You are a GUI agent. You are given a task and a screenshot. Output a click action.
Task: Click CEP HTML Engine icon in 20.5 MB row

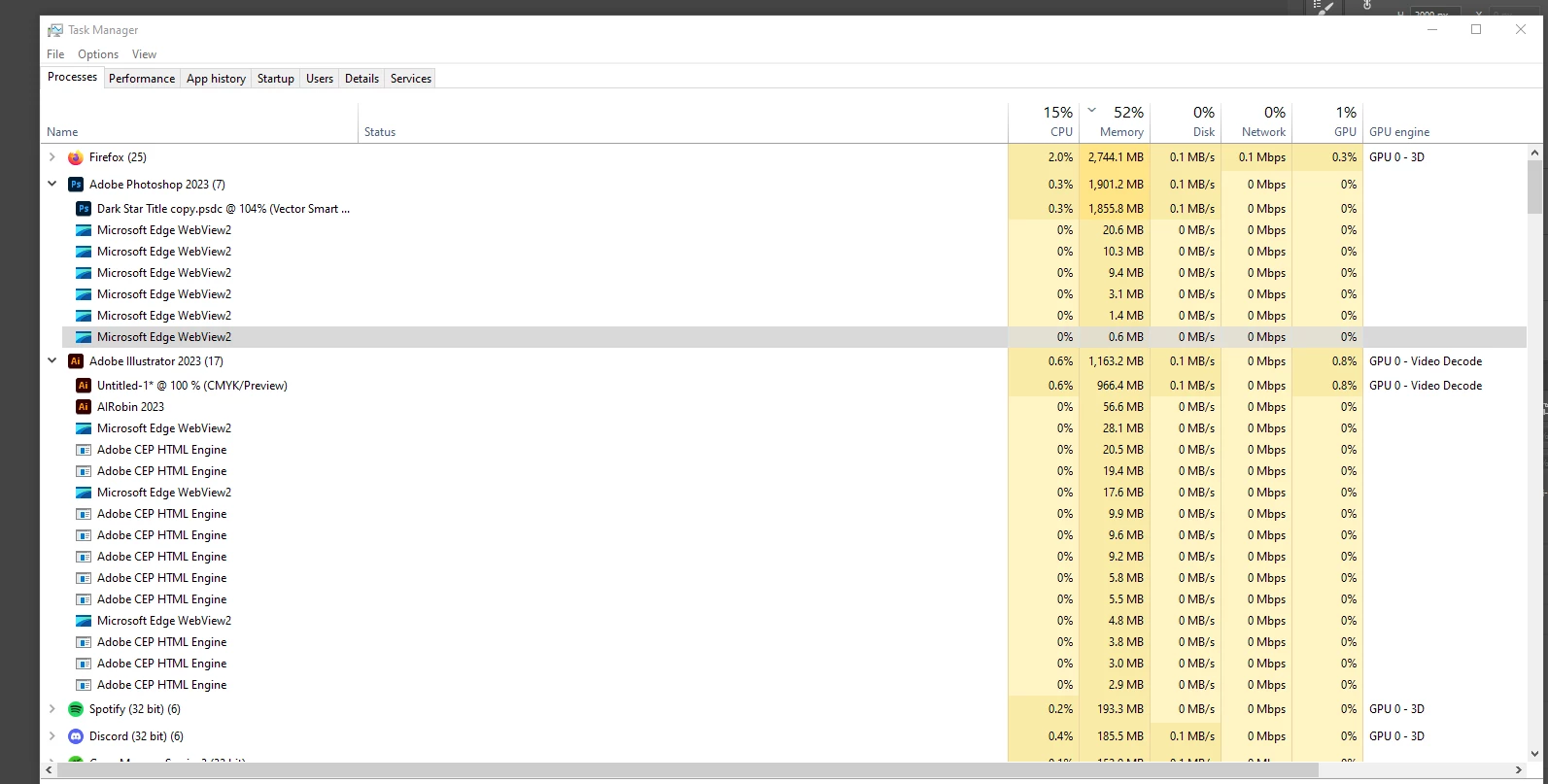point(84,450)
